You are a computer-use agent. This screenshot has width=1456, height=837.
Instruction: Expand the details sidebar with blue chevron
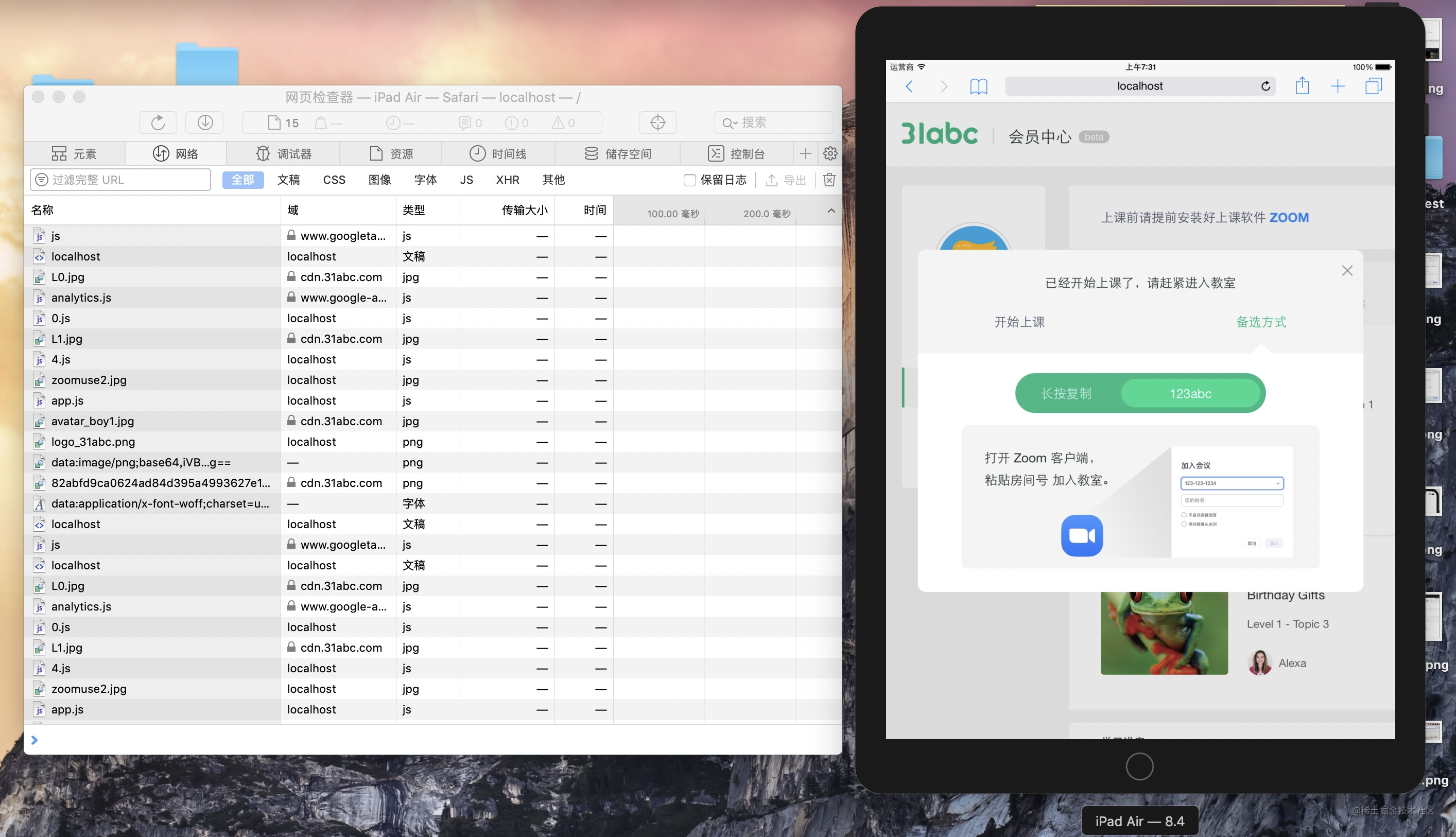34,740
